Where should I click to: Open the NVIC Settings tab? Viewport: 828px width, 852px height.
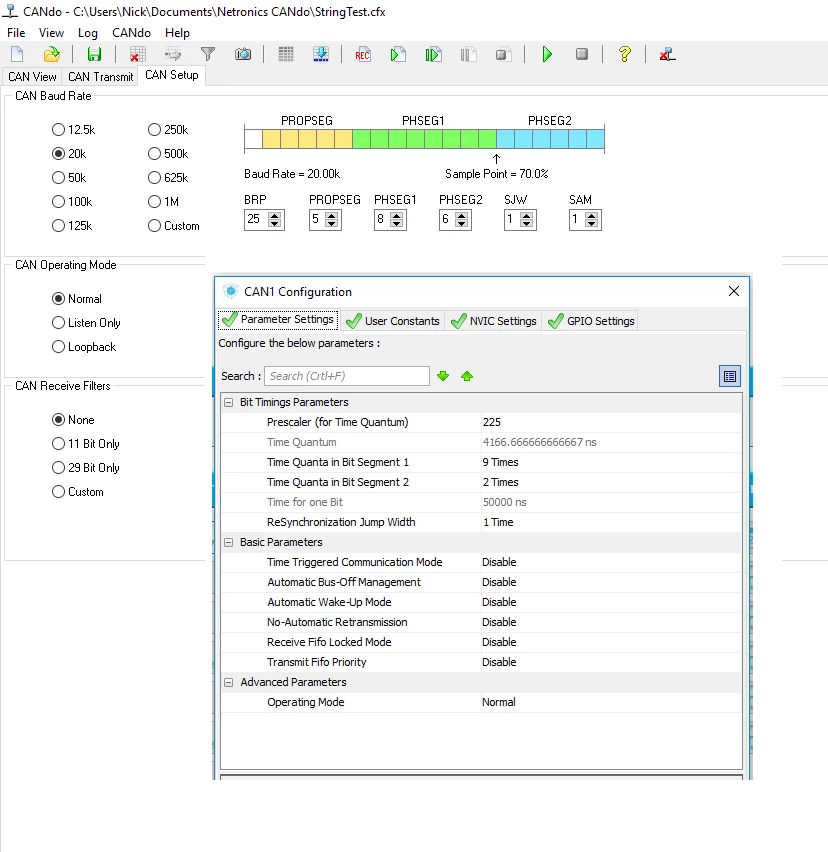(x=493, y=321)
